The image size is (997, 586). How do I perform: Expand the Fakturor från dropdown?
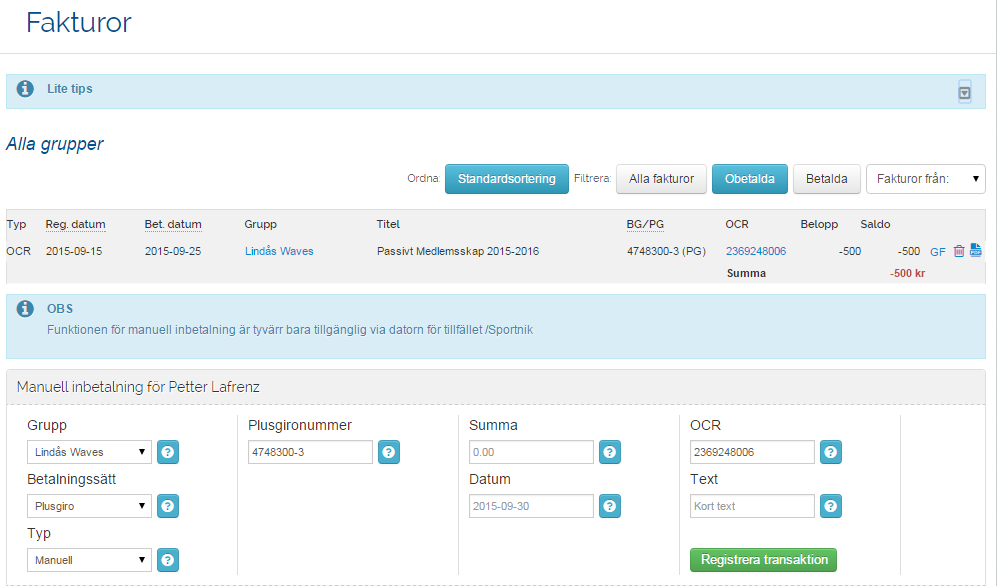coord(925,179)
